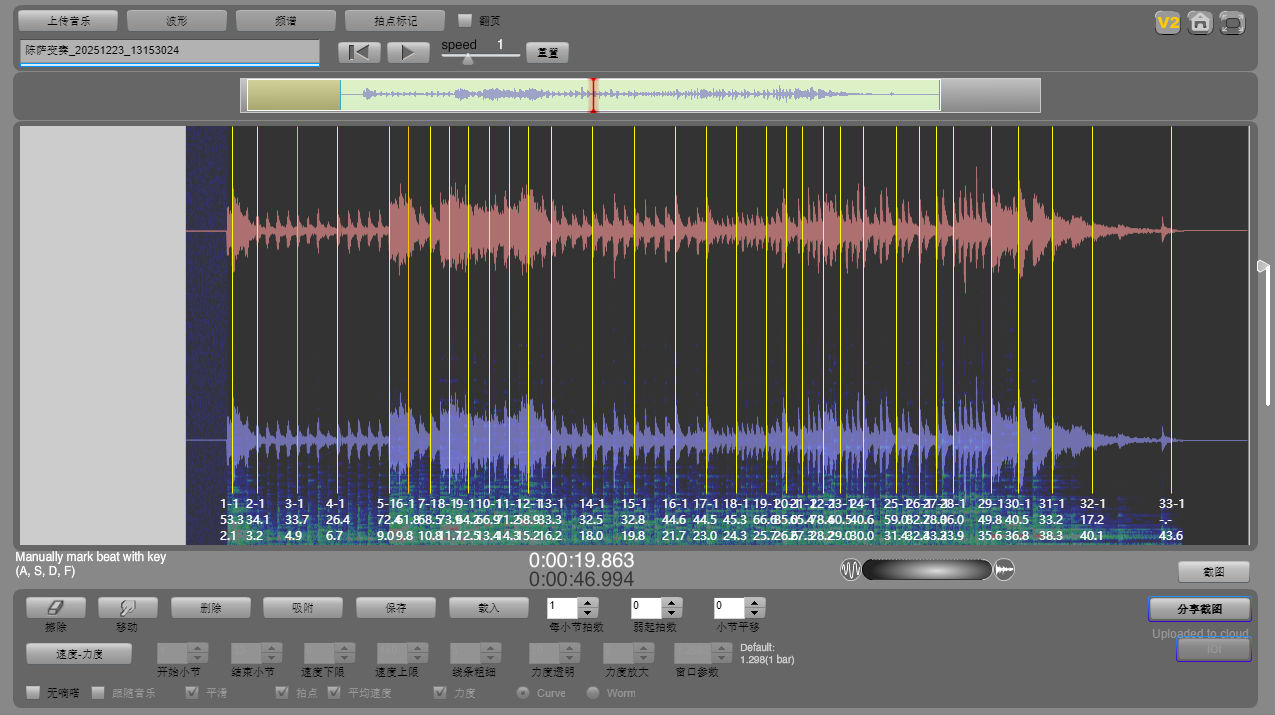Select the eraser (擦除) tool
Image resolution: width=1275 pixels, height=715 pixels.
pyautogui.click(x=55, y=607)
